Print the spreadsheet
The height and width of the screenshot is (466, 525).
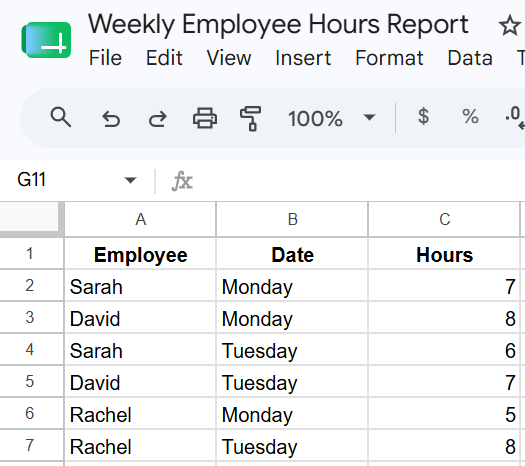[205, 118]
